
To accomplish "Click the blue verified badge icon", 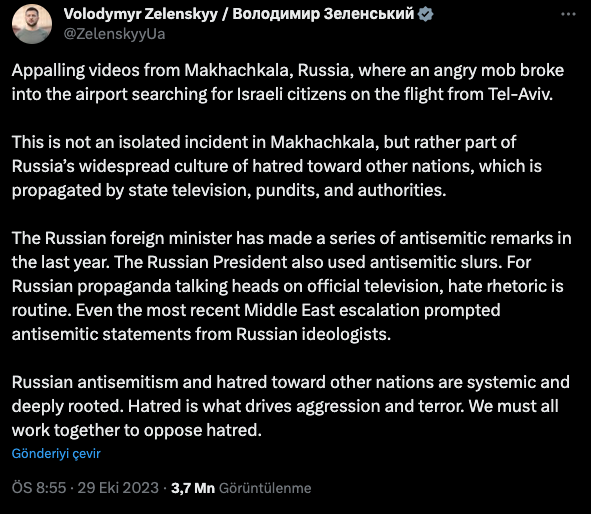I will point(426,14).
